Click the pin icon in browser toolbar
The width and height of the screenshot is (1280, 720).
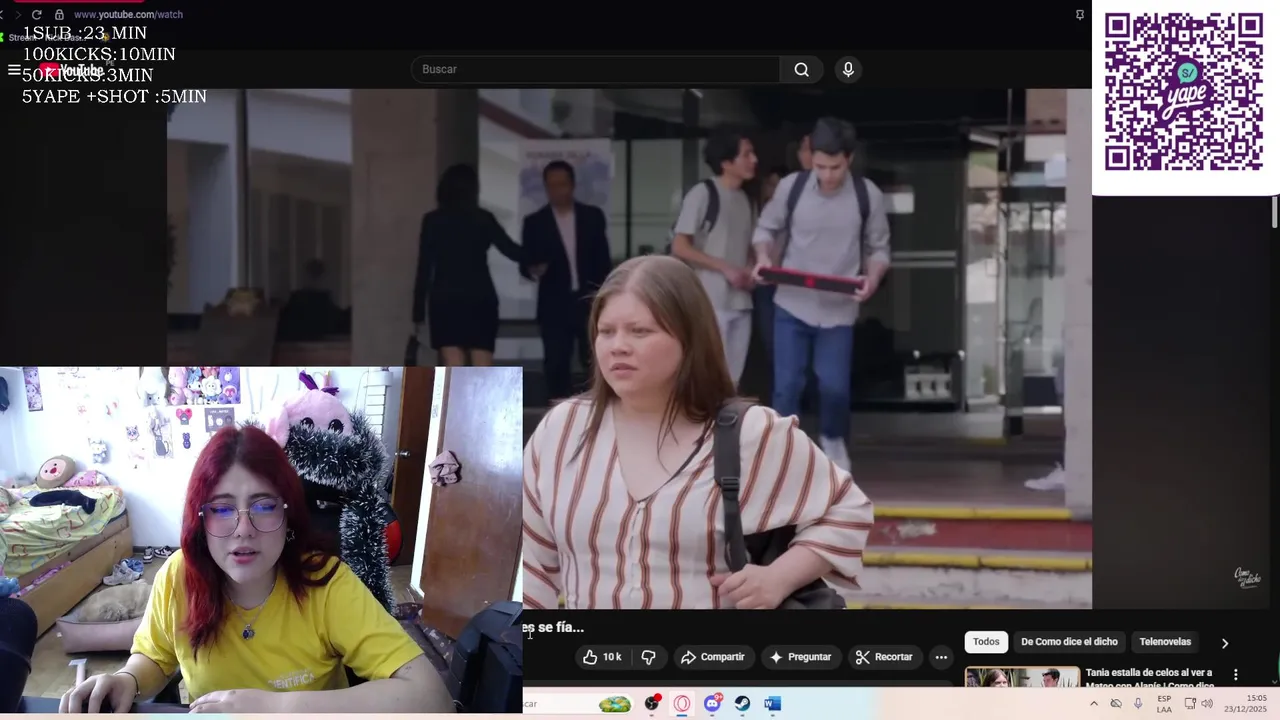(x=1080, y=15)
